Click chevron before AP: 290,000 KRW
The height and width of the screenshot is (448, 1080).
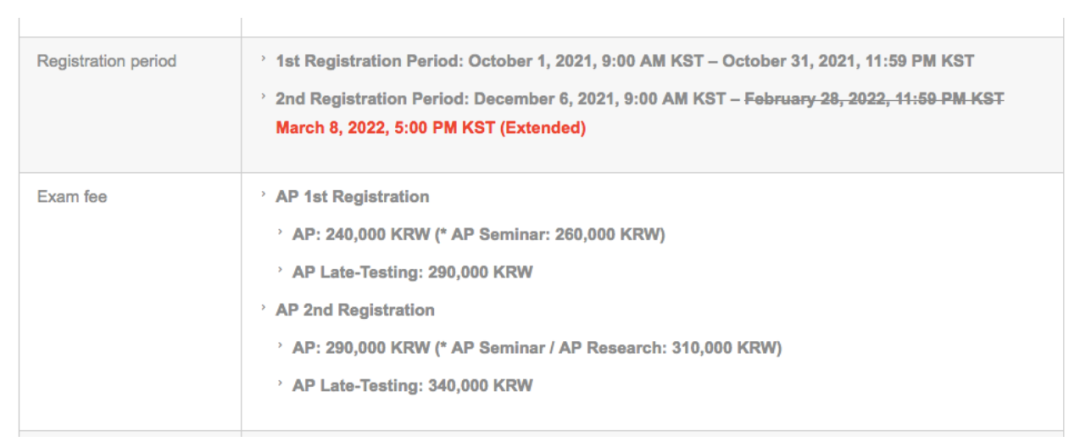pos(280,346)
